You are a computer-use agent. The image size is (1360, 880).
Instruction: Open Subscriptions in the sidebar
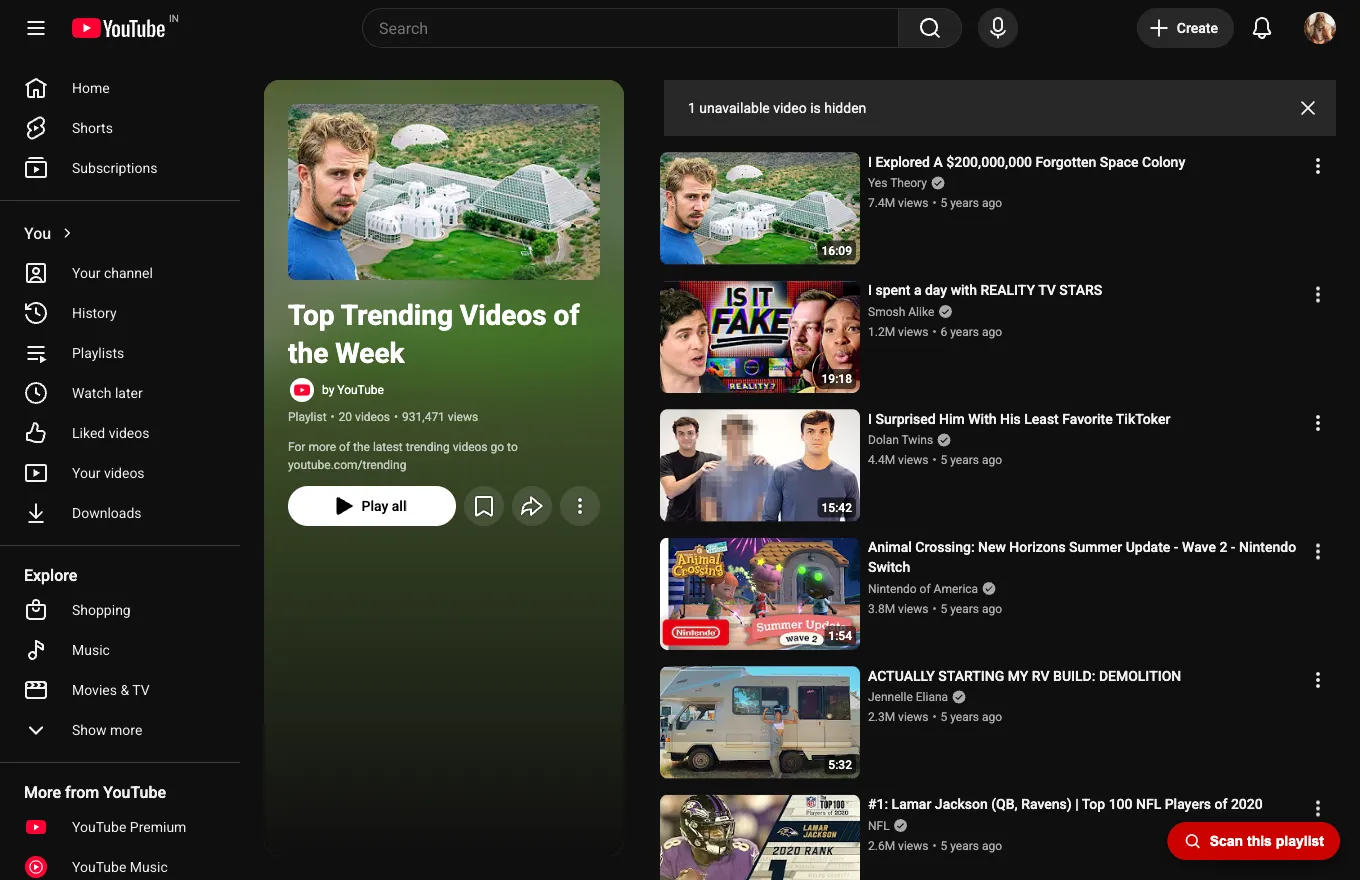pos(120,168)
